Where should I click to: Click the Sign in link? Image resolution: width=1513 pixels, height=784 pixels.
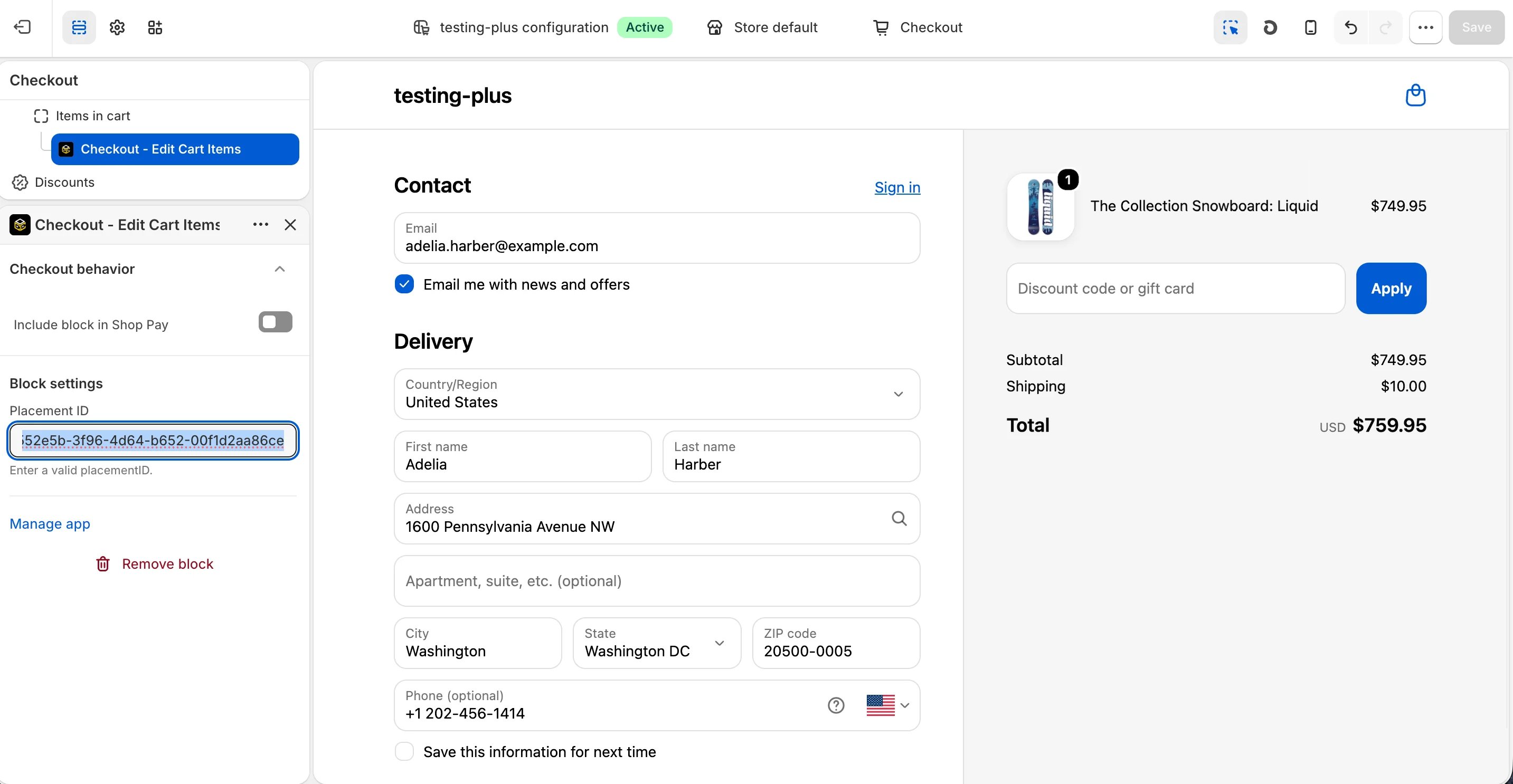coord(897,187)
